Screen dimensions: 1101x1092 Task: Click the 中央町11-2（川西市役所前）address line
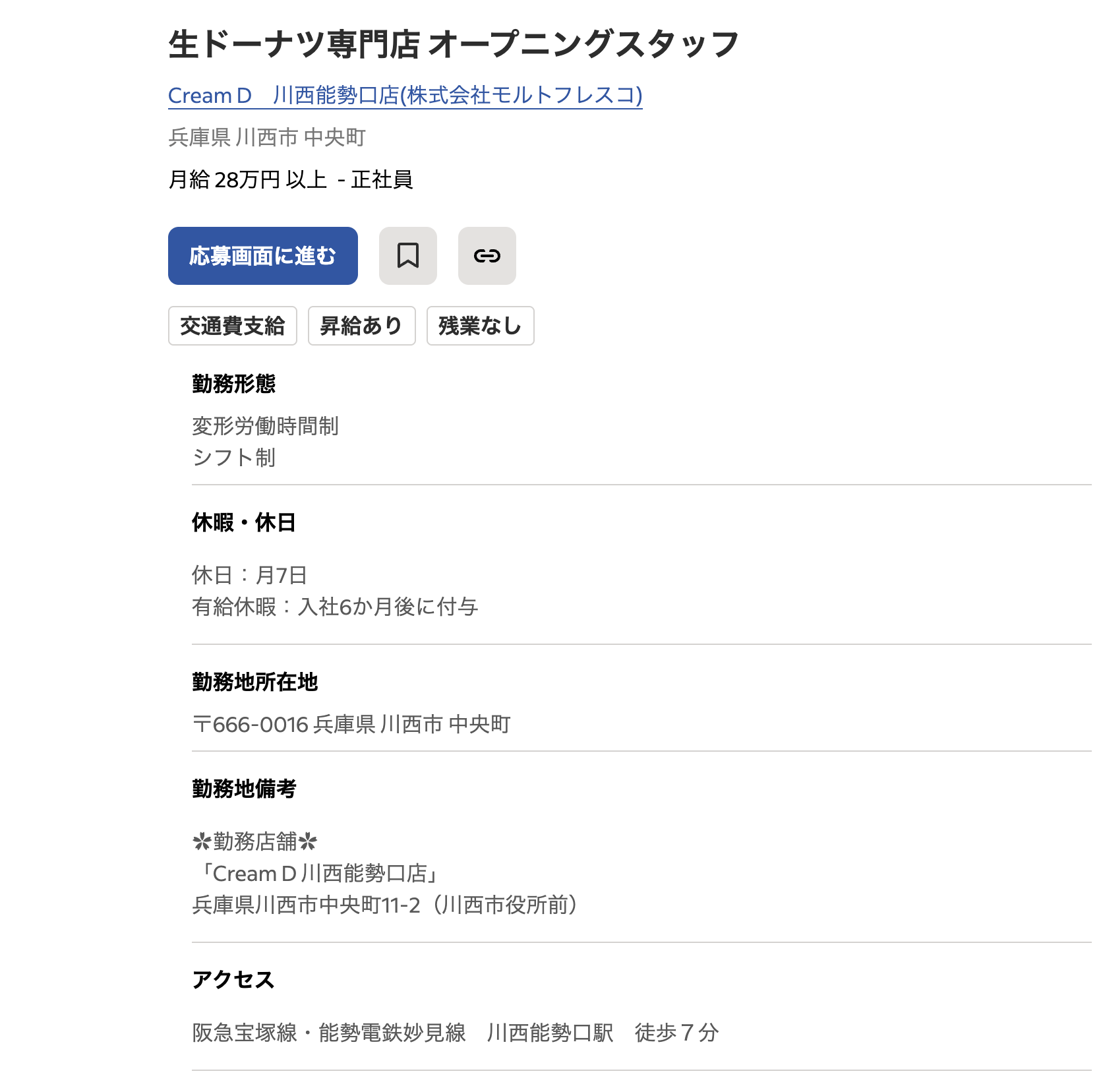384,905
